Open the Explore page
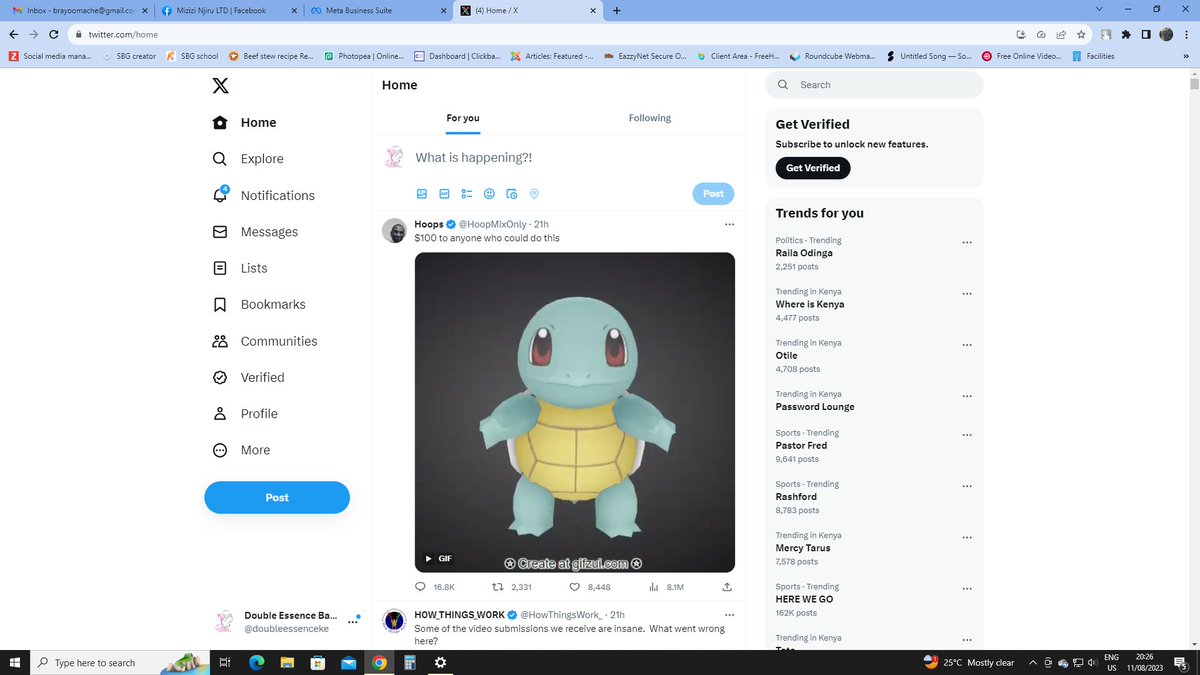 pos(248,159)
